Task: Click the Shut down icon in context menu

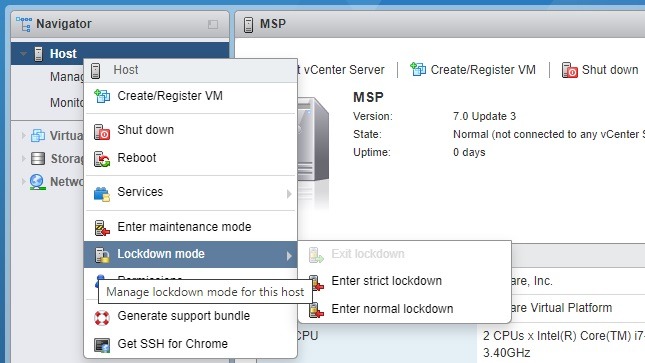Action: (x=102, y=132)
